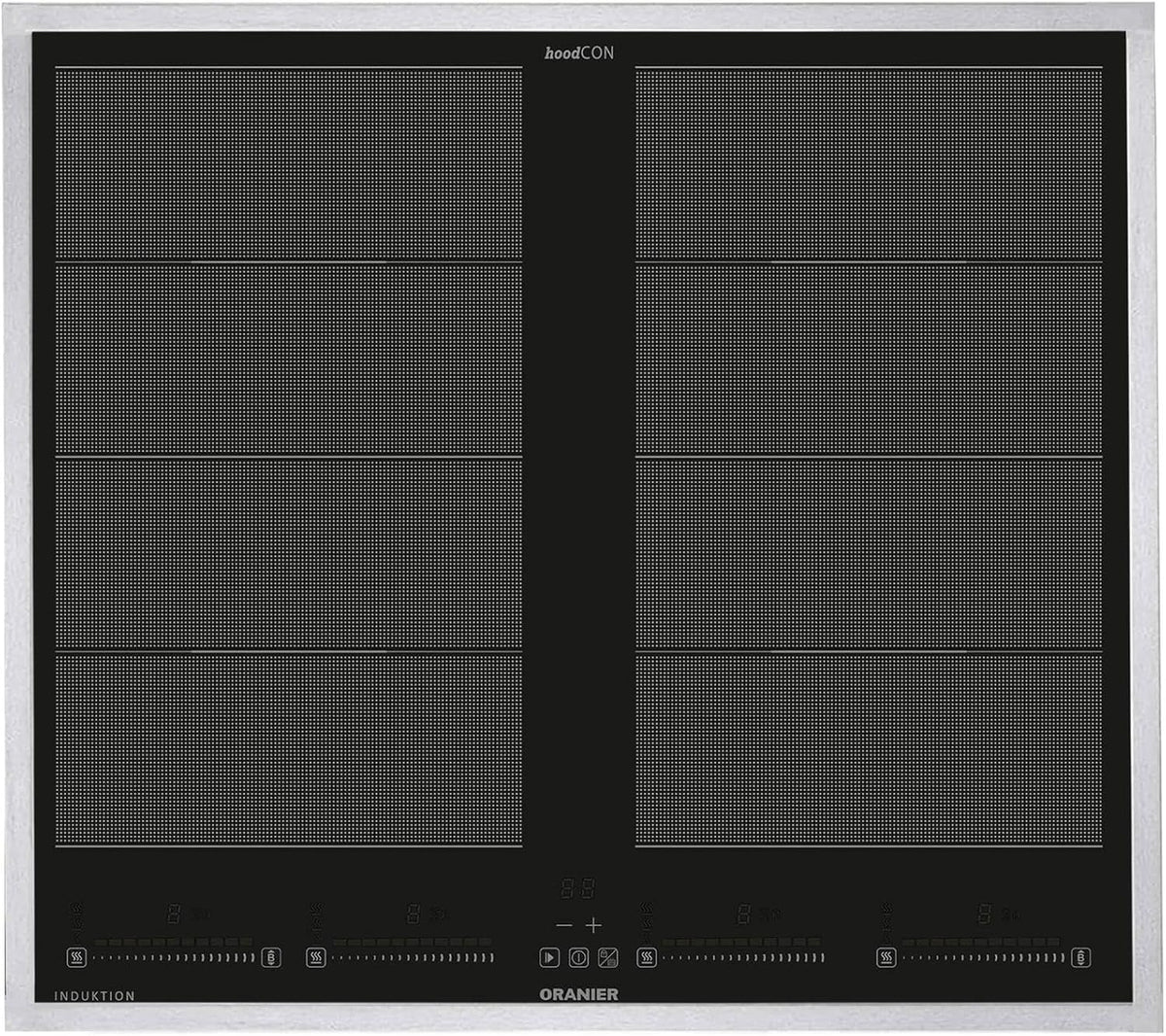Set power on the third zone slider
This screenshot has height=1036, width=1166.
point(743,957)
